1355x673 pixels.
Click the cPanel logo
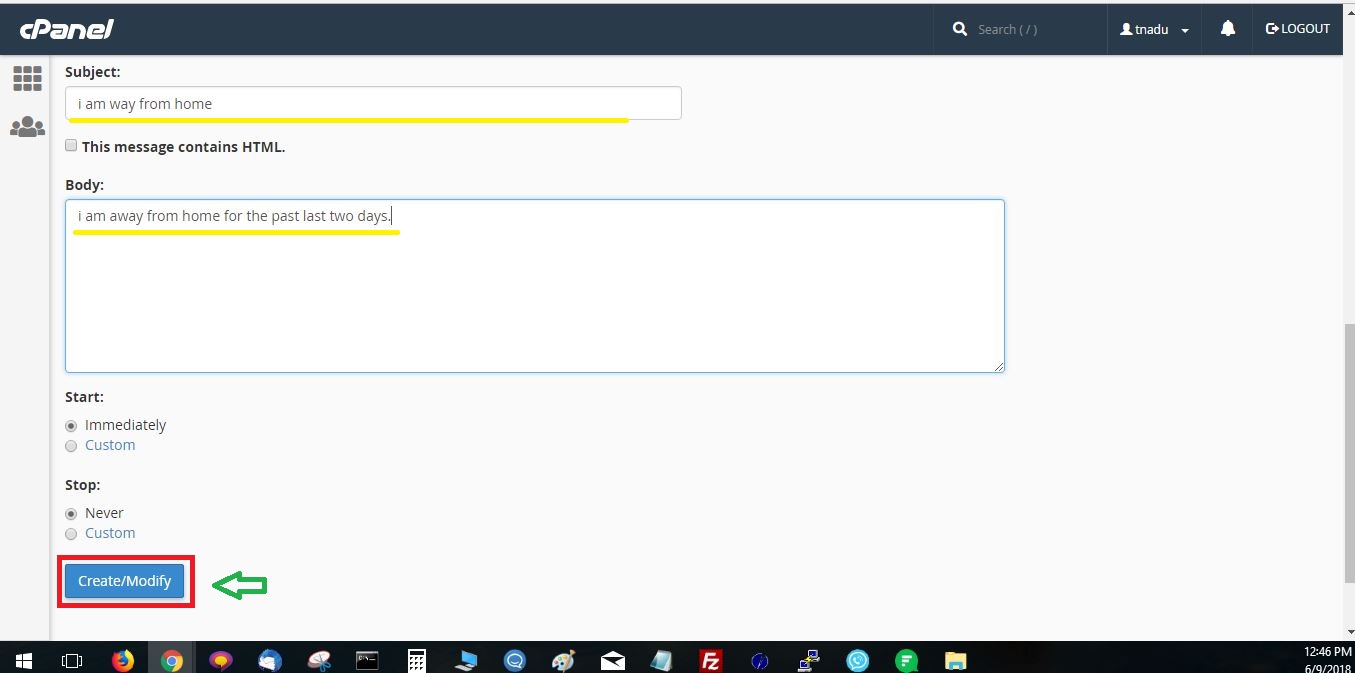[x=67, y=30]
